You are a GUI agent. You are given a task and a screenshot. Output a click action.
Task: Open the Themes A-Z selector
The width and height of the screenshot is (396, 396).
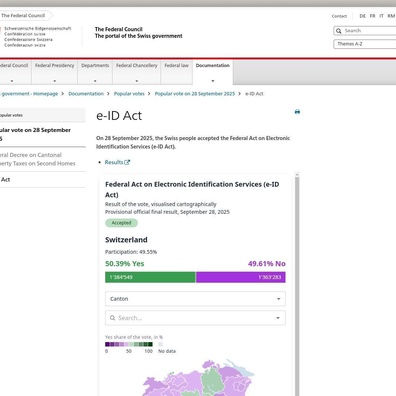[x=365, y=44]
